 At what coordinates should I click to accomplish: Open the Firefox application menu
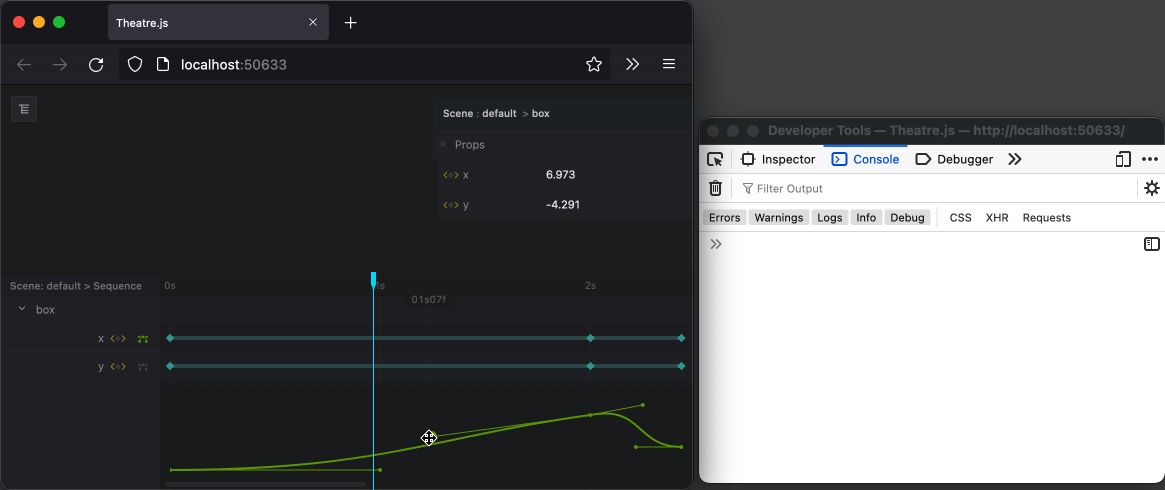pos(669,65)
